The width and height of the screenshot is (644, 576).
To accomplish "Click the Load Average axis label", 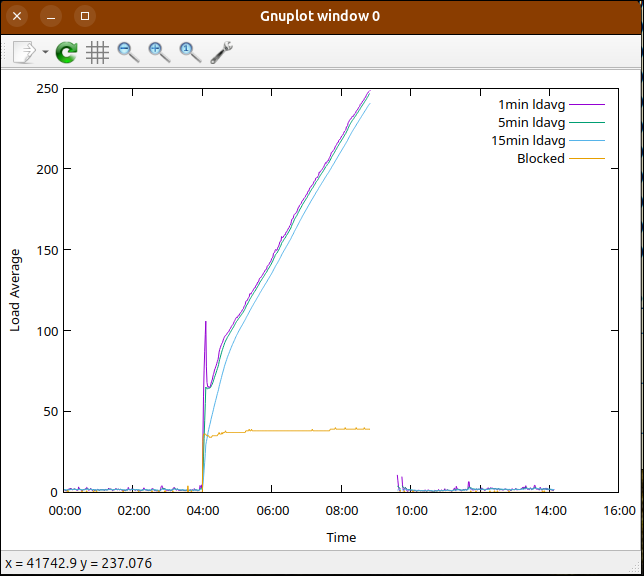I will click(x=15, y=290).
